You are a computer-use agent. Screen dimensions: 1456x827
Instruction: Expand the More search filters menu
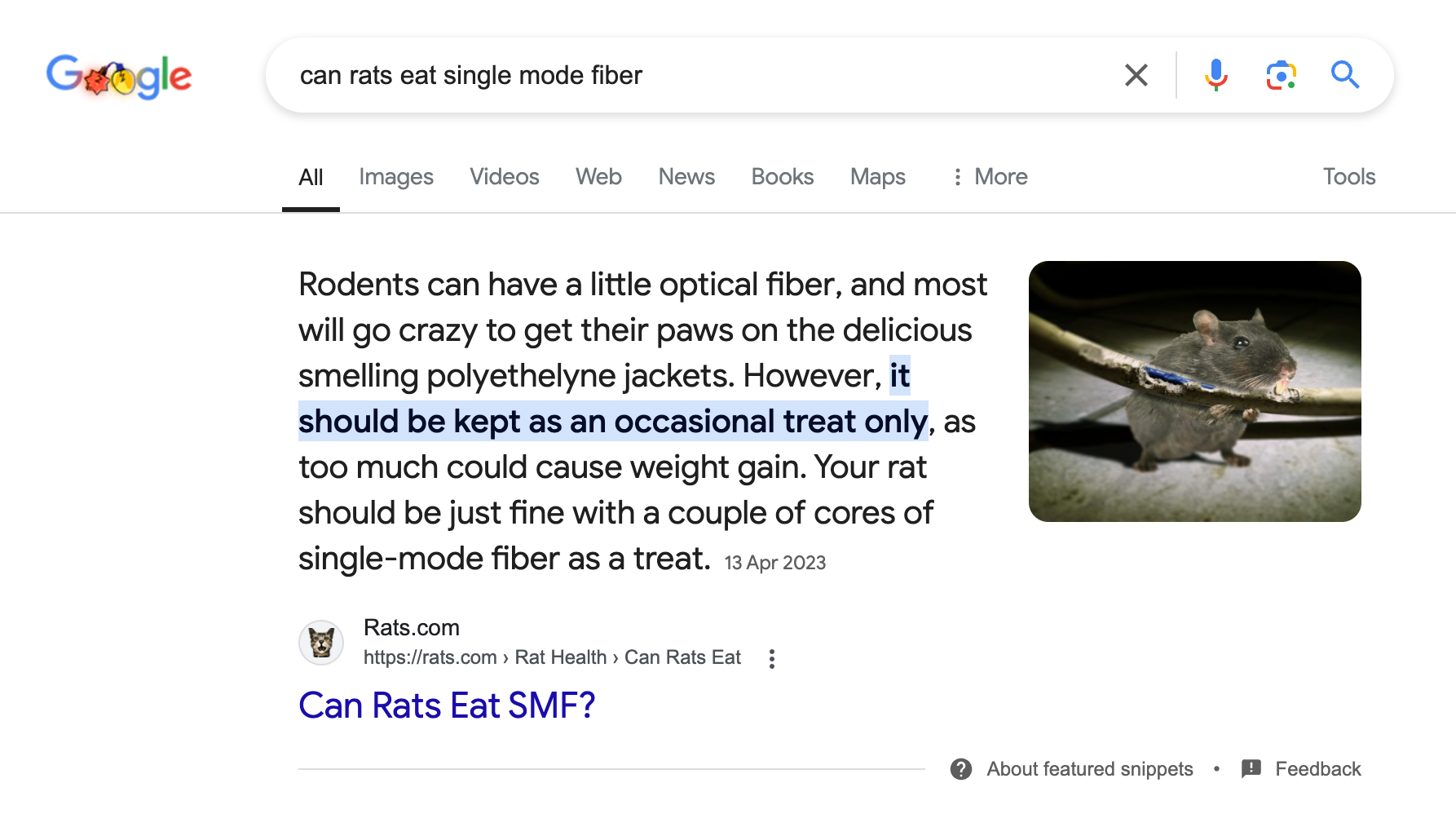click(990, 177)
